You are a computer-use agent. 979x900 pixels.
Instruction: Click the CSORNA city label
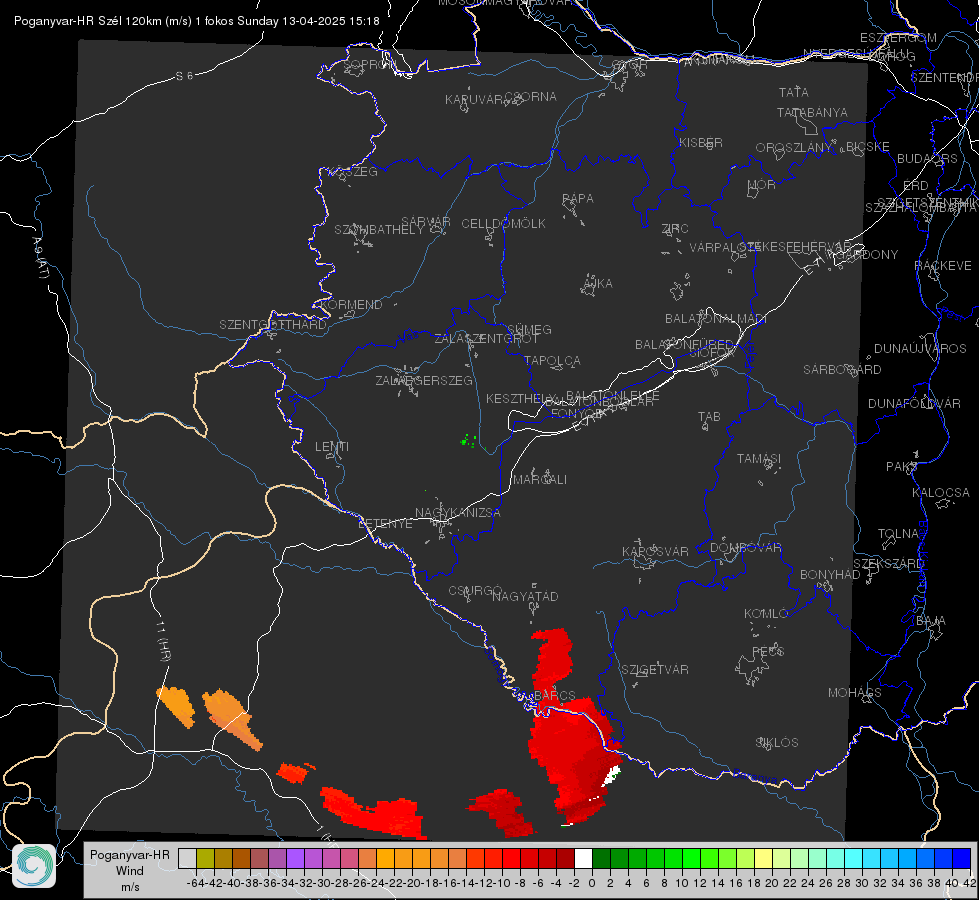coord(530,97)
